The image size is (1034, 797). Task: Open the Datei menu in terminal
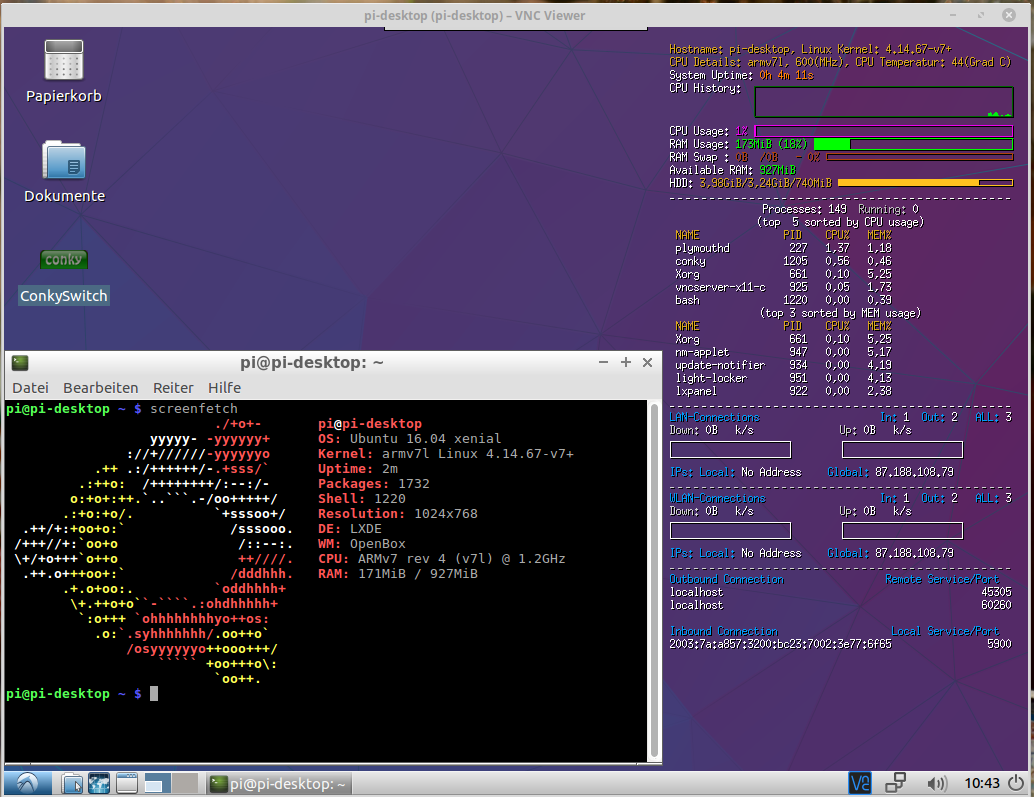click(30, 387)
